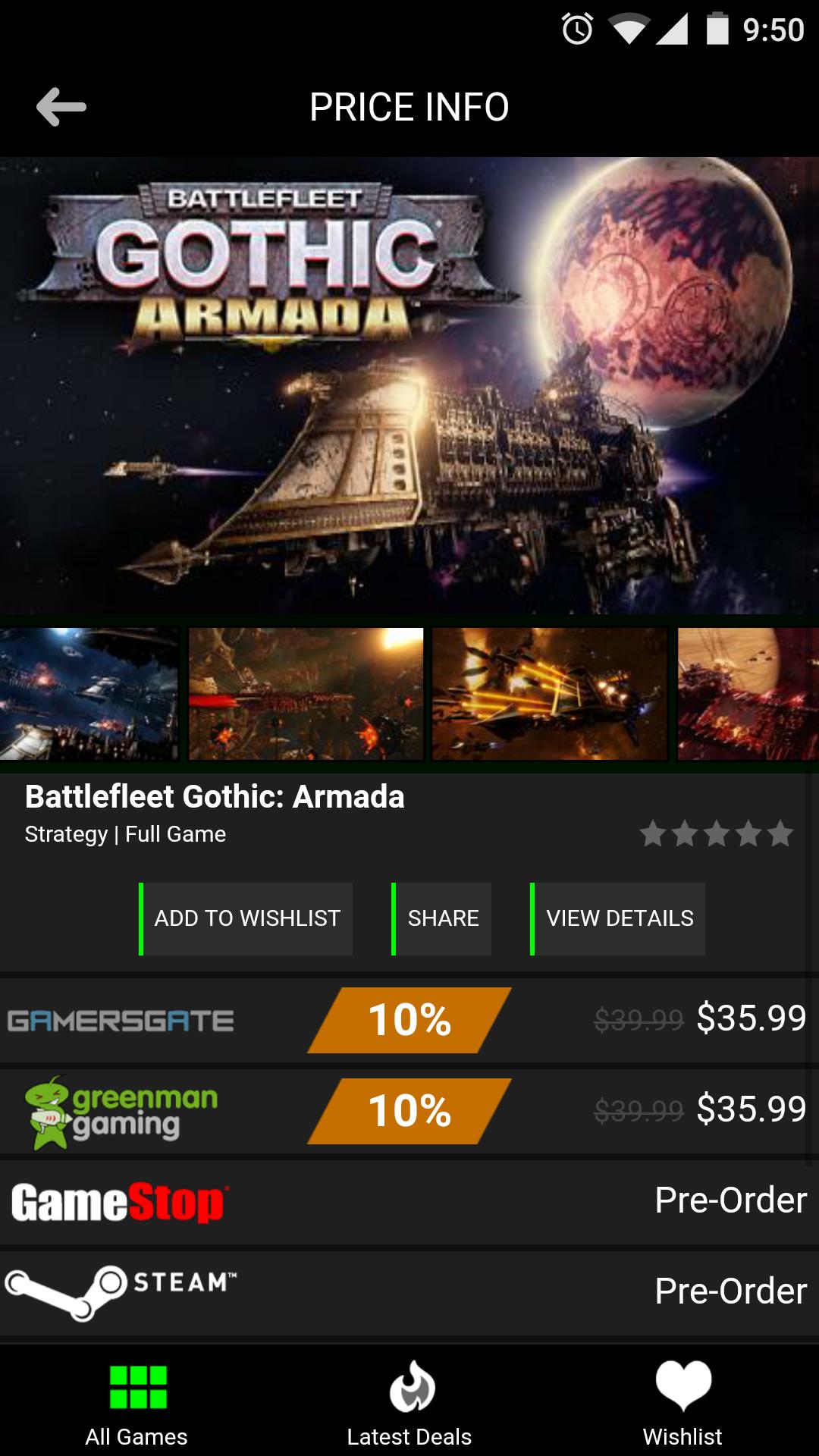This screenshot has width=819, height=1456.
Task: Tap the GamersGate $35.99 price
Action: [751, 1018]
